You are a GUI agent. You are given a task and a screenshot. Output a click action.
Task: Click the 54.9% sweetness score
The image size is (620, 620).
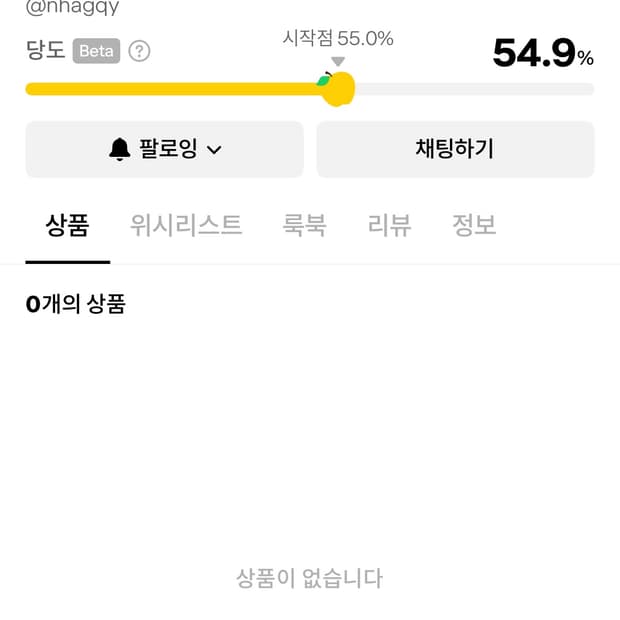(x=543, y=54)
